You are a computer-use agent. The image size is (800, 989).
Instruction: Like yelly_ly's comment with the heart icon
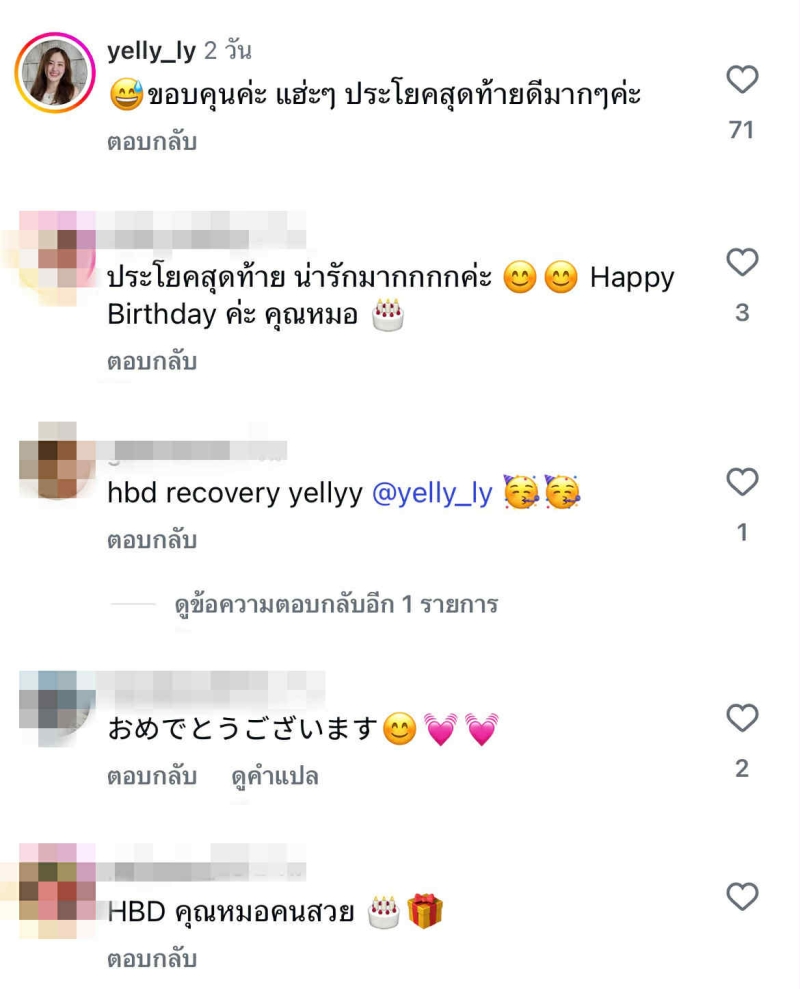(742, 79)
